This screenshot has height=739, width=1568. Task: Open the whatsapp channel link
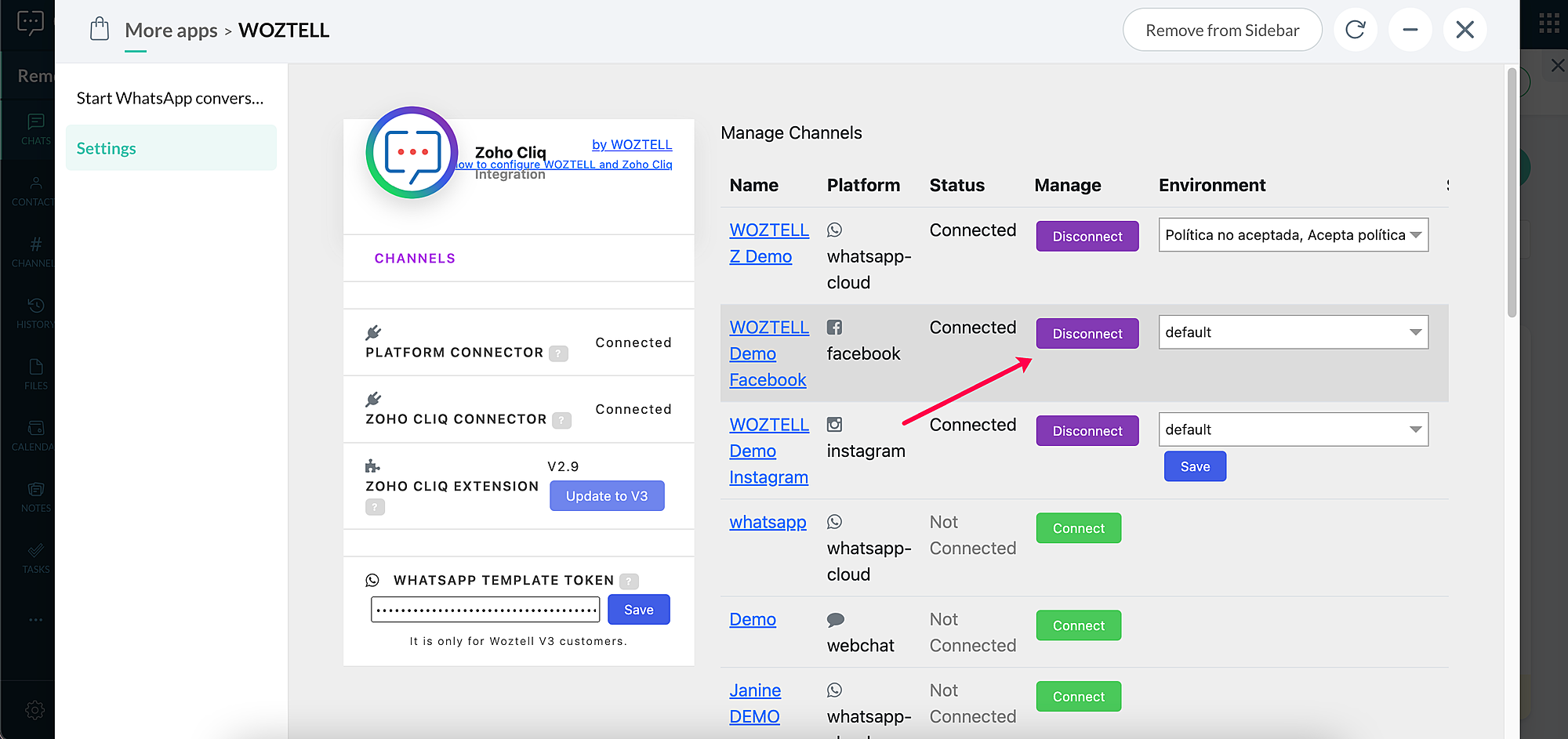coord(768,522)
